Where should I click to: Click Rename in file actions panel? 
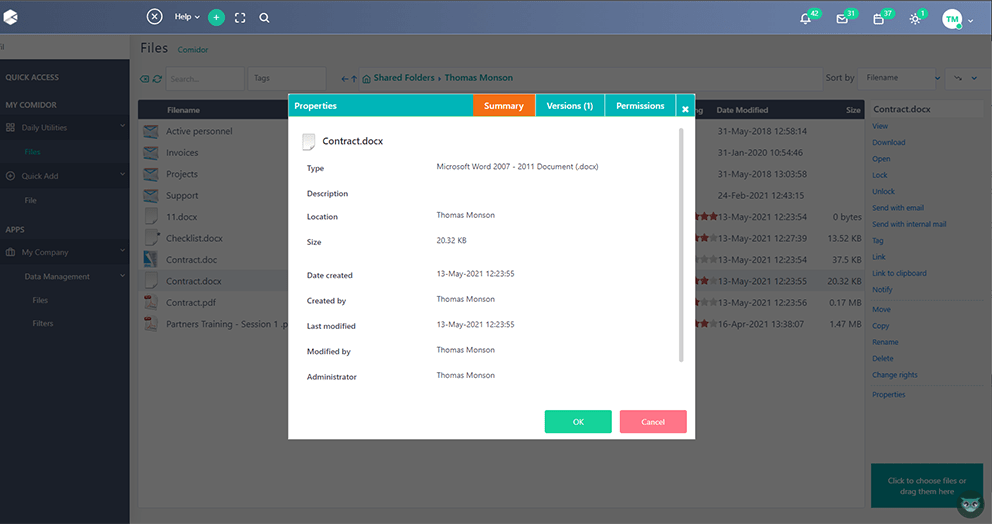[885, 342]
